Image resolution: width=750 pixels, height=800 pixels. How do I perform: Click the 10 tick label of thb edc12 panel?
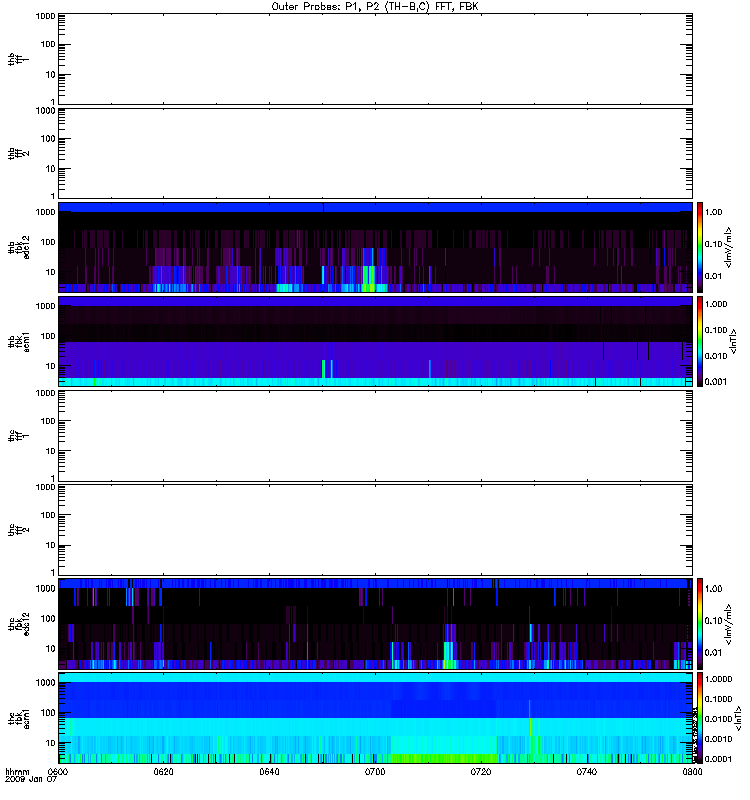coord(51,272)
